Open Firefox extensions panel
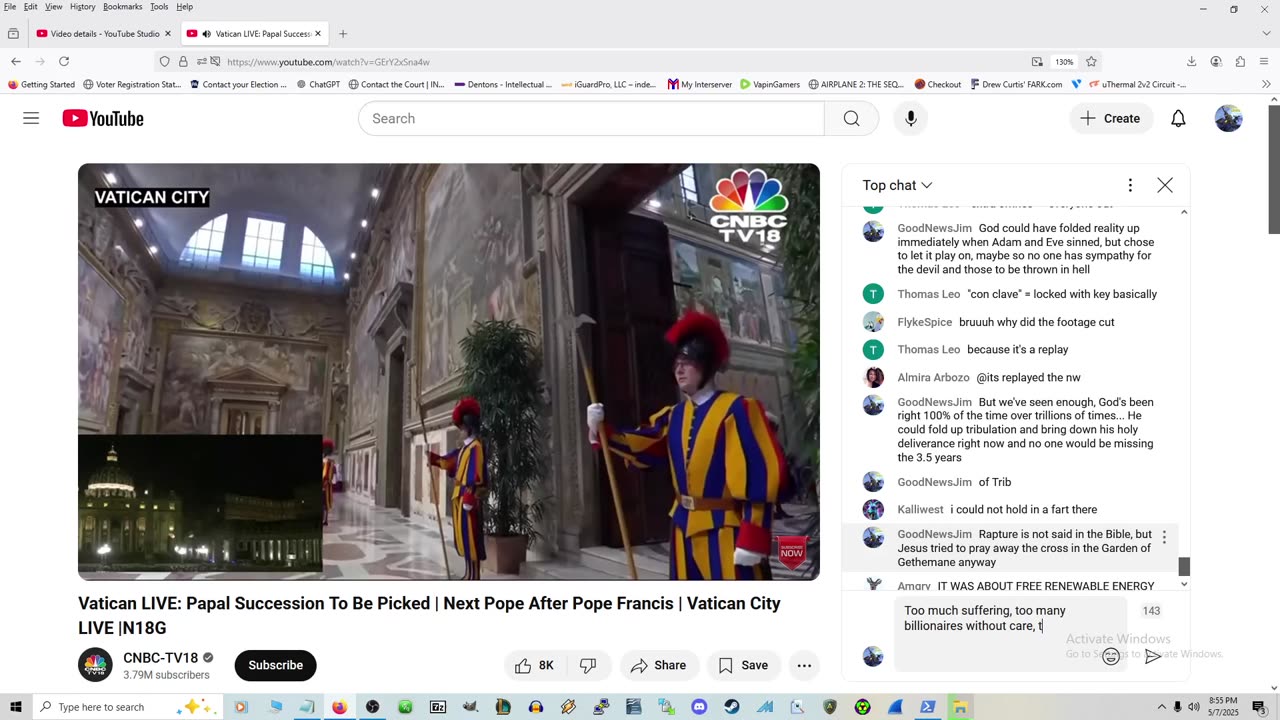Image resolution: width=1280 pixels, height=720 pixels. [1240, 61]
